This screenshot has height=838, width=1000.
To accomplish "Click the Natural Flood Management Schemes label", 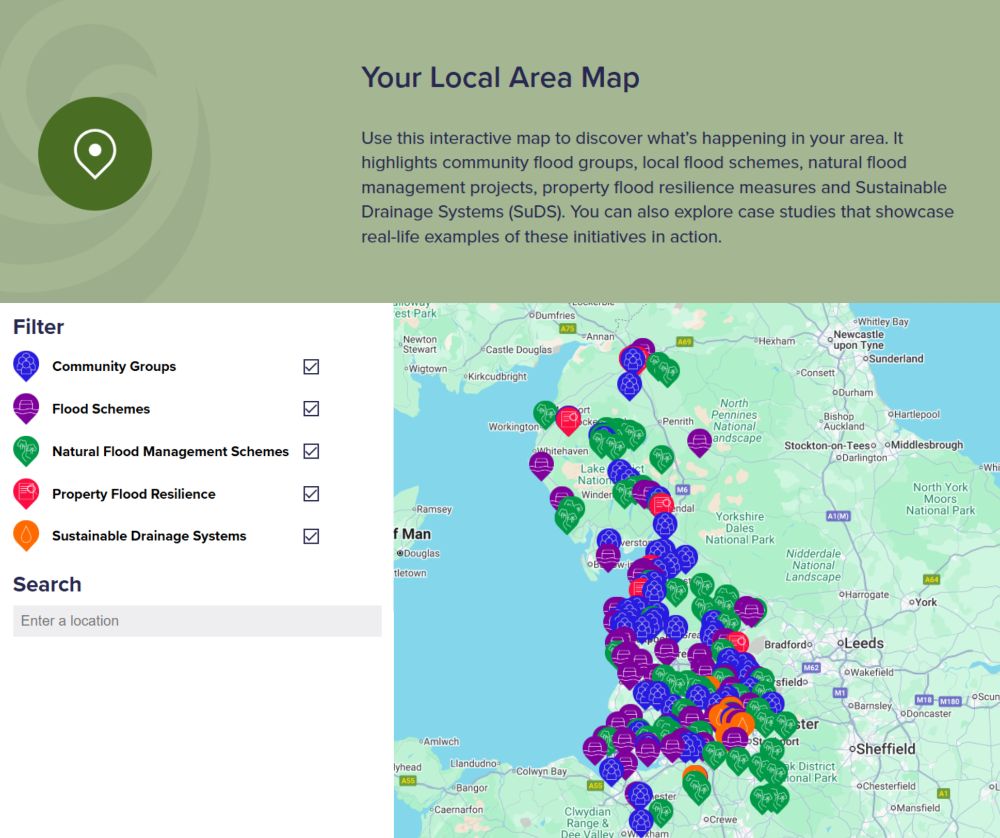I will (x=170, y=452).
